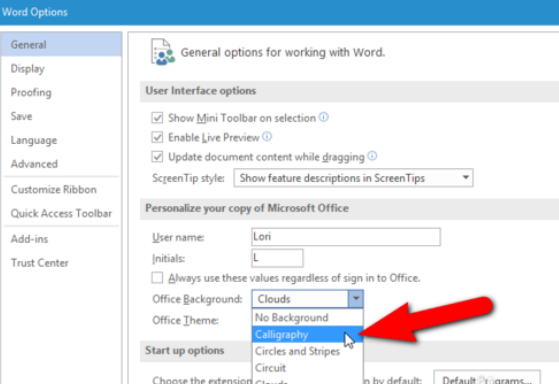Click the Office Background dropdown arrow
559x384 pixels.
point(356,299)
